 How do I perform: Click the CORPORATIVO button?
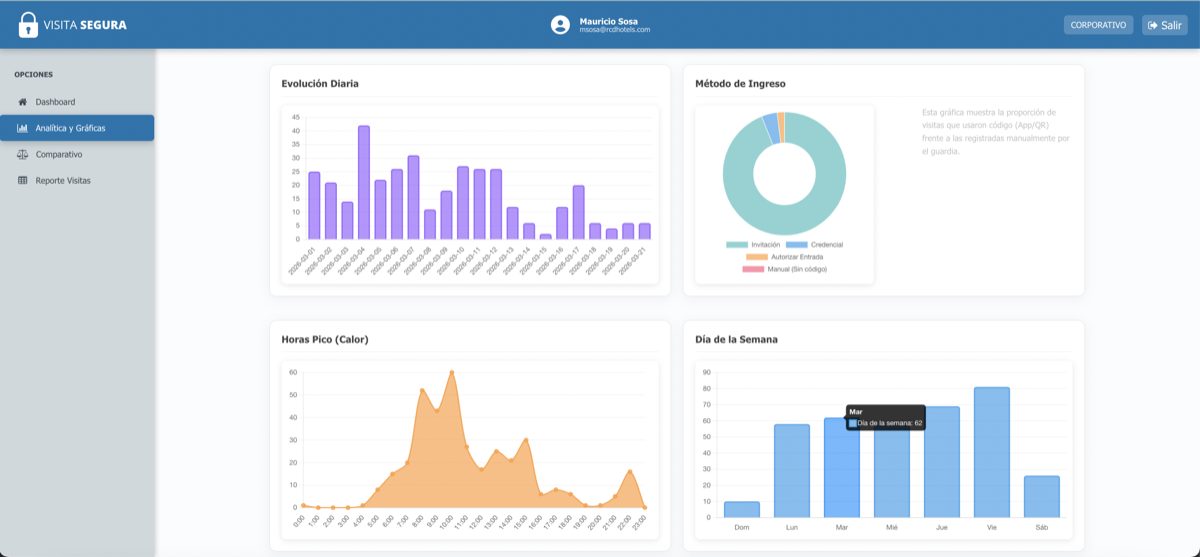1098,25
